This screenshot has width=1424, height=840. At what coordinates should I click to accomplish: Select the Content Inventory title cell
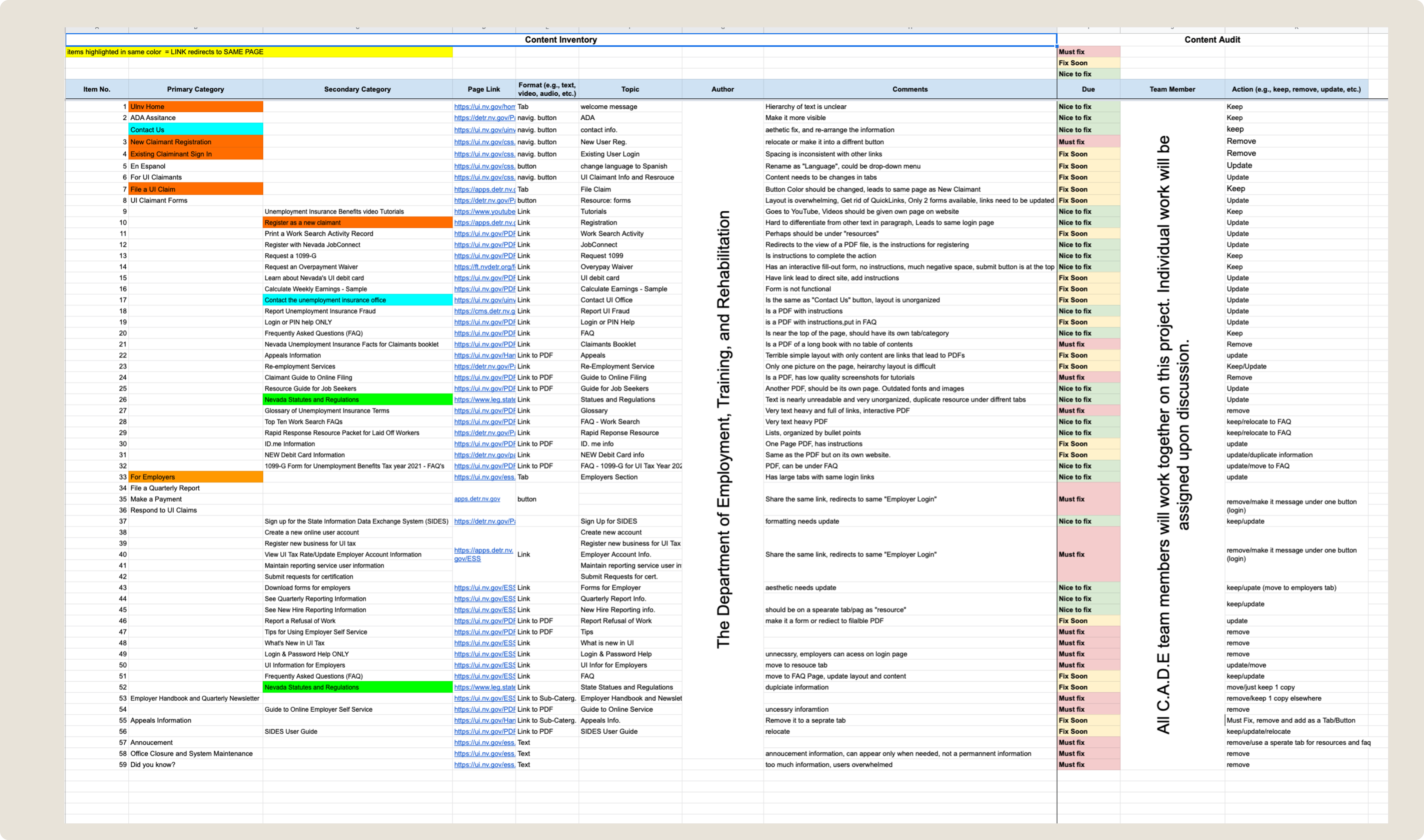(560, 40)
